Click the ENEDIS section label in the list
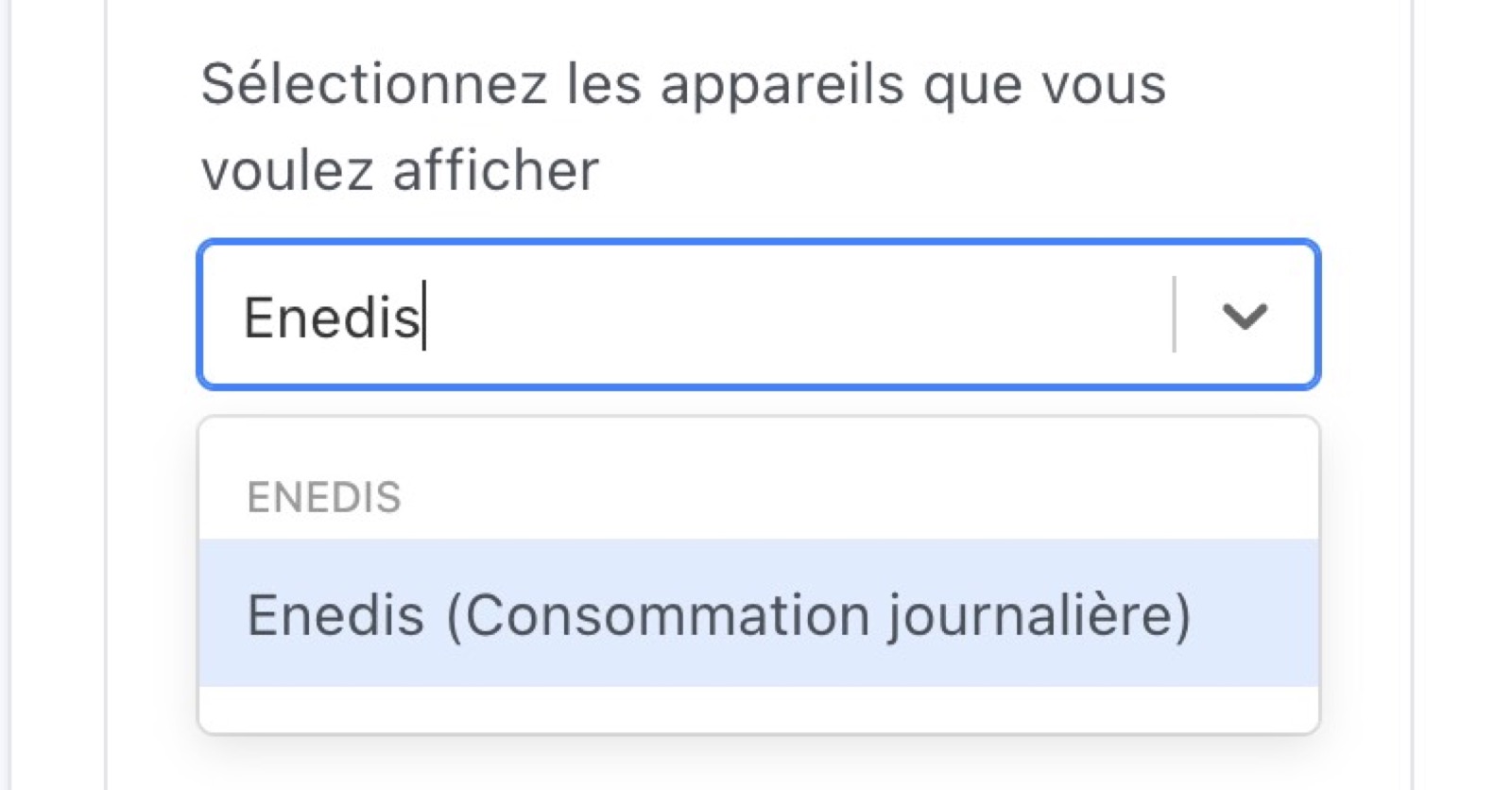Image resolution: width=1512 pixels, height=790 pixels. 324,496
